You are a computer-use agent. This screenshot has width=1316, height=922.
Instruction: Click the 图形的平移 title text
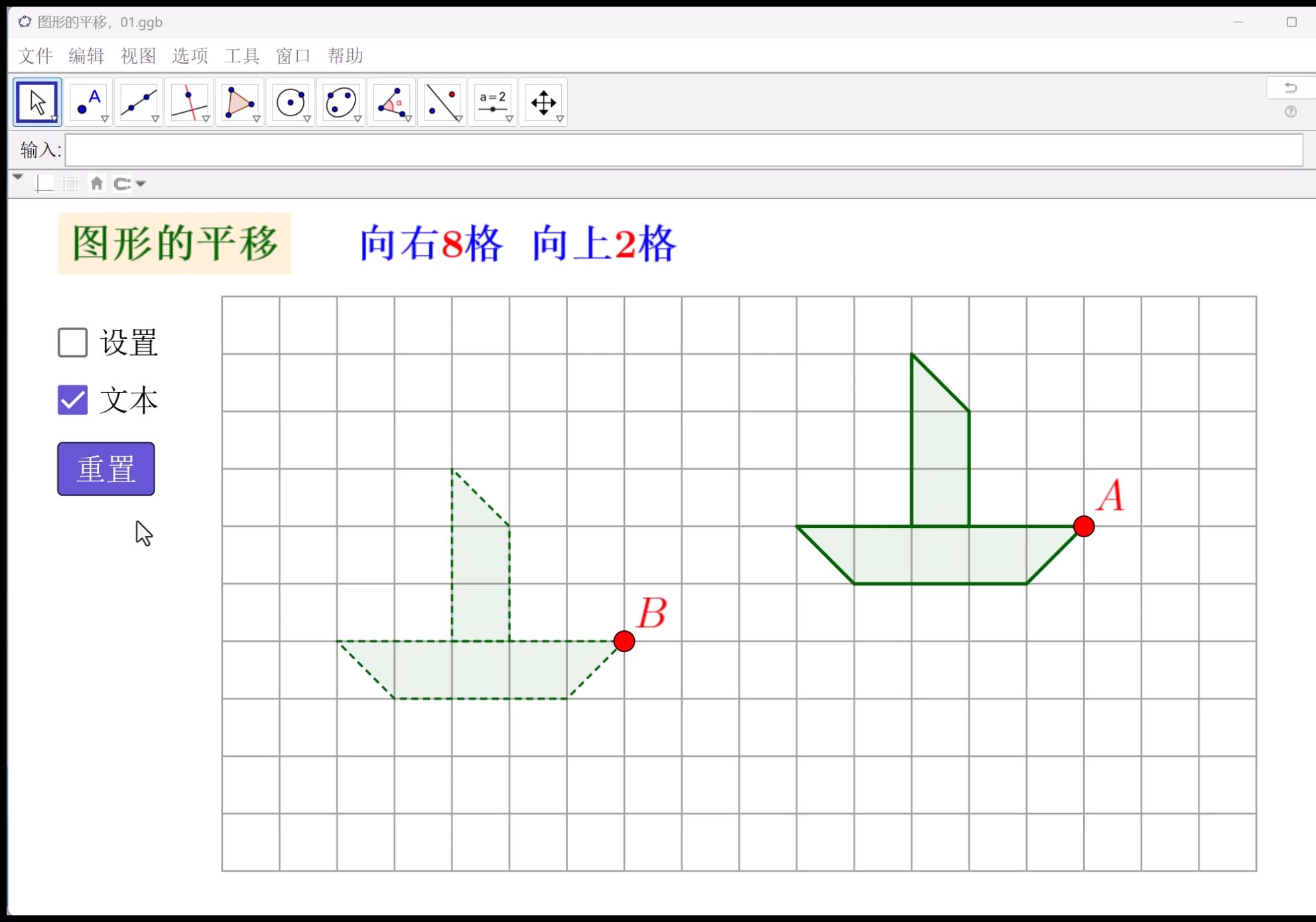[x=174, y=243]
